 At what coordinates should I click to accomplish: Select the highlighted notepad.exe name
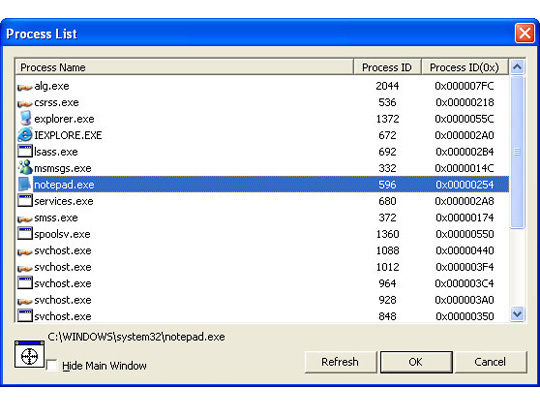[64, 185]
